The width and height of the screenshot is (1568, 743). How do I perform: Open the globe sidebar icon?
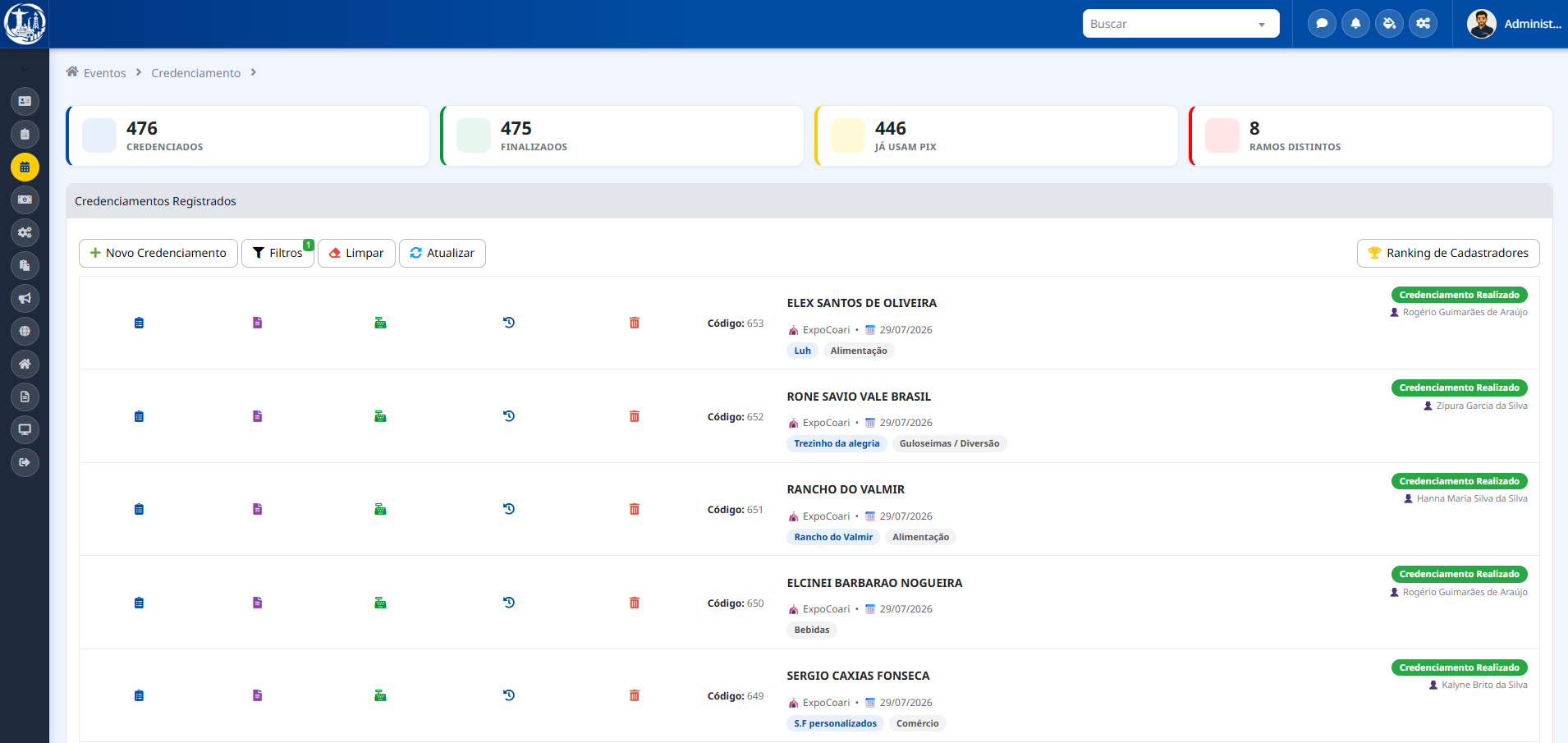click(25, 331)
